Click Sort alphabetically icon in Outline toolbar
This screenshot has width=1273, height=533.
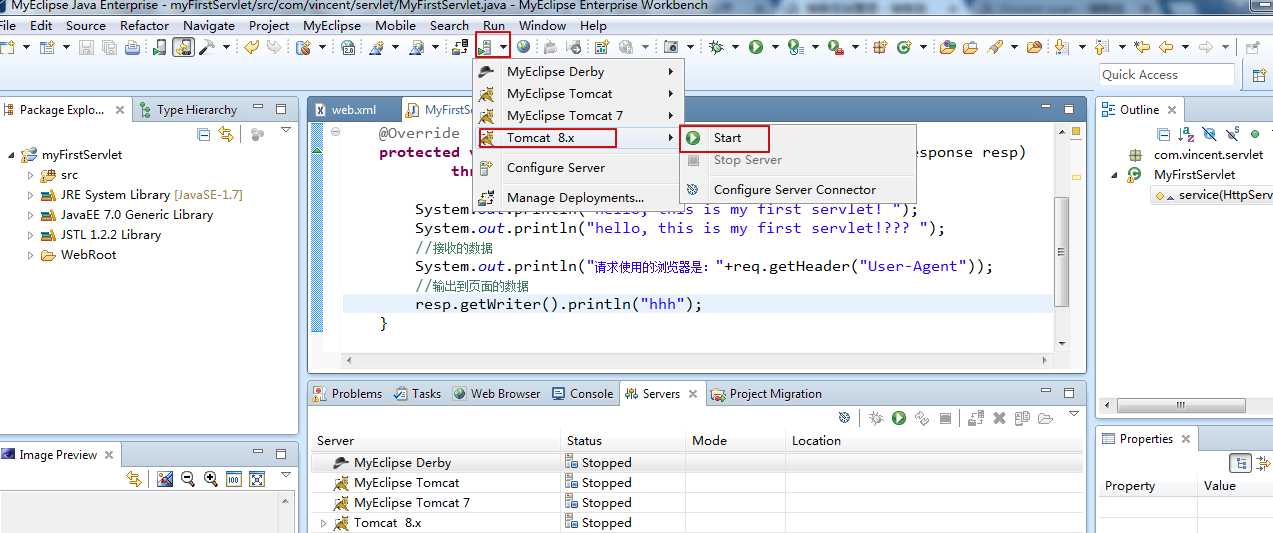[x=1186, y=134]
